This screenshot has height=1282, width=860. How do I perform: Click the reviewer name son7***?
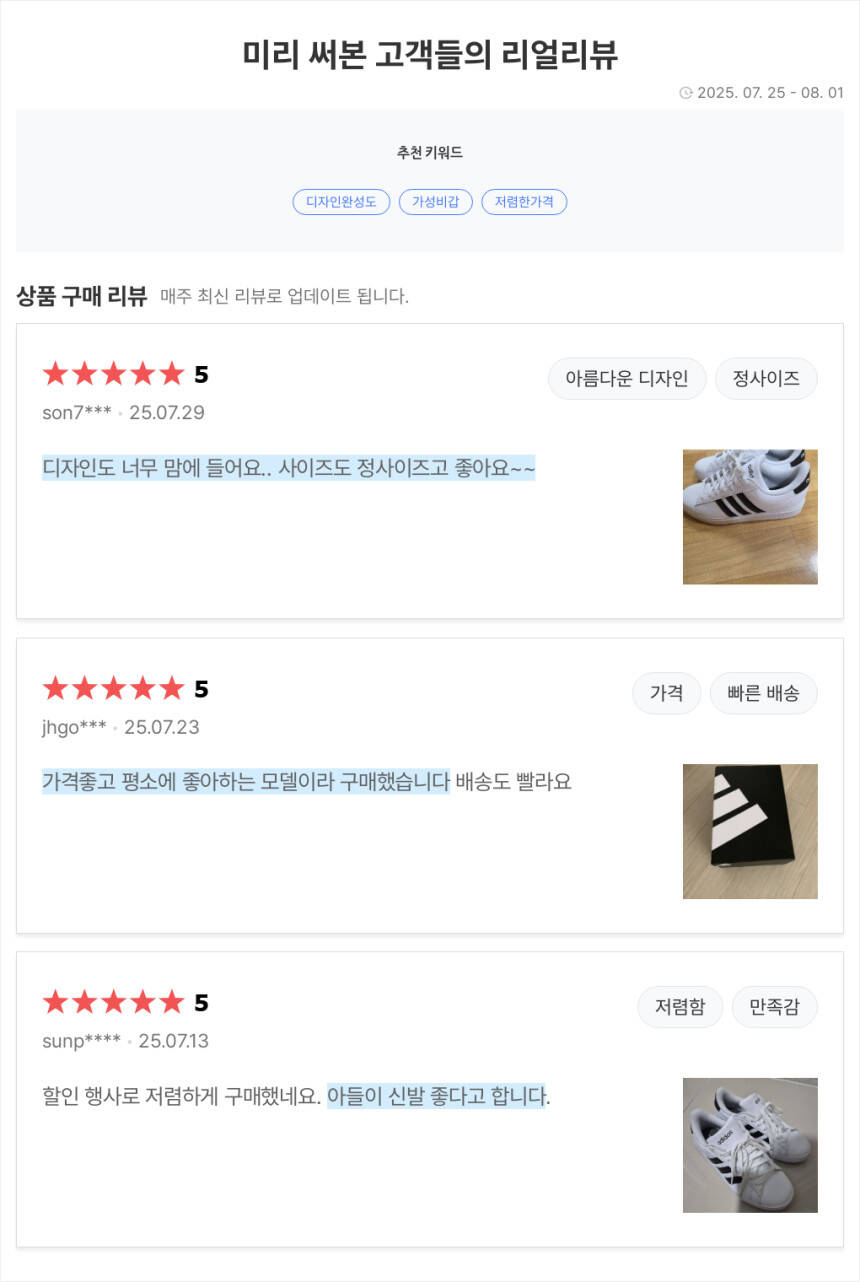tap(77, 413)
